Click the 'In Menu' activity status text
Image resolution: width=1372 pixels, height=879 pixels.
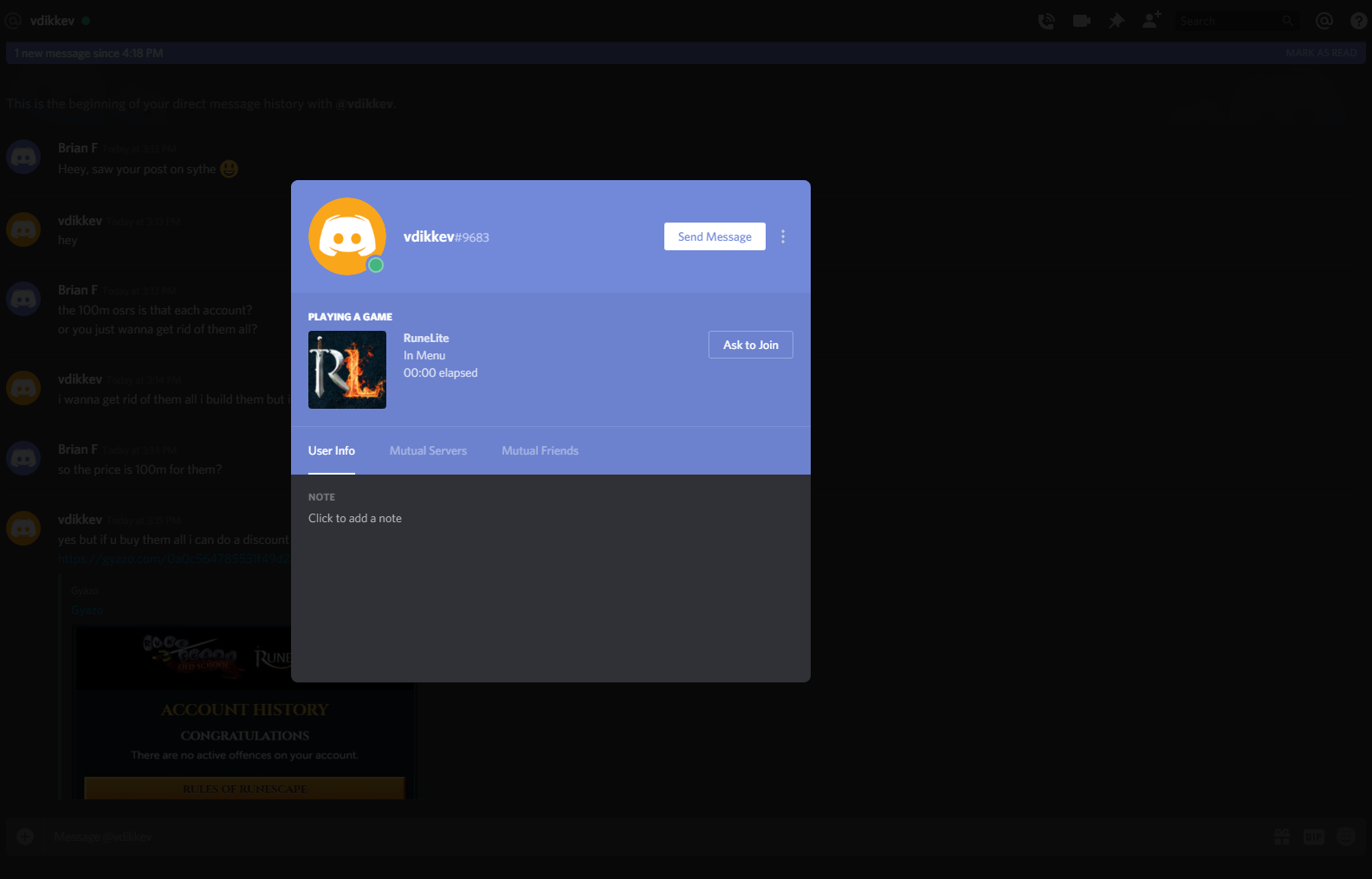click(424, 355)
